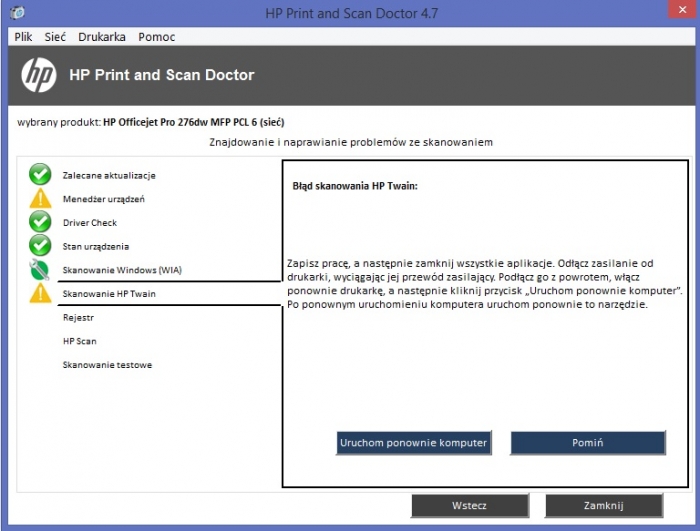Open the Plik menu
The image size is (700, 531).
[23, 37]
